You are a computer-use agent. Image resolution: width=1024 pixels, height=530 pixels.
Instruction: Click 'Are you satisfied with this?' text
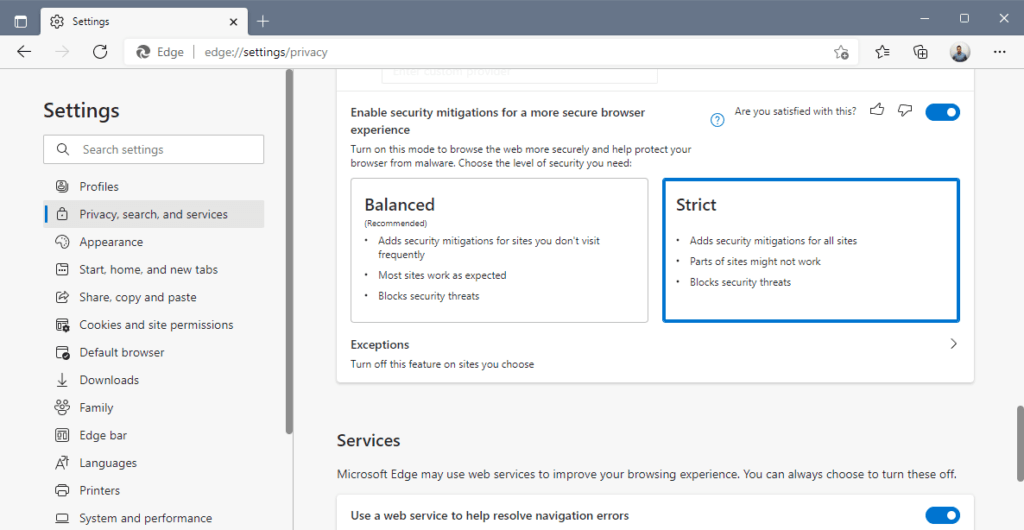tap(795, 111)
